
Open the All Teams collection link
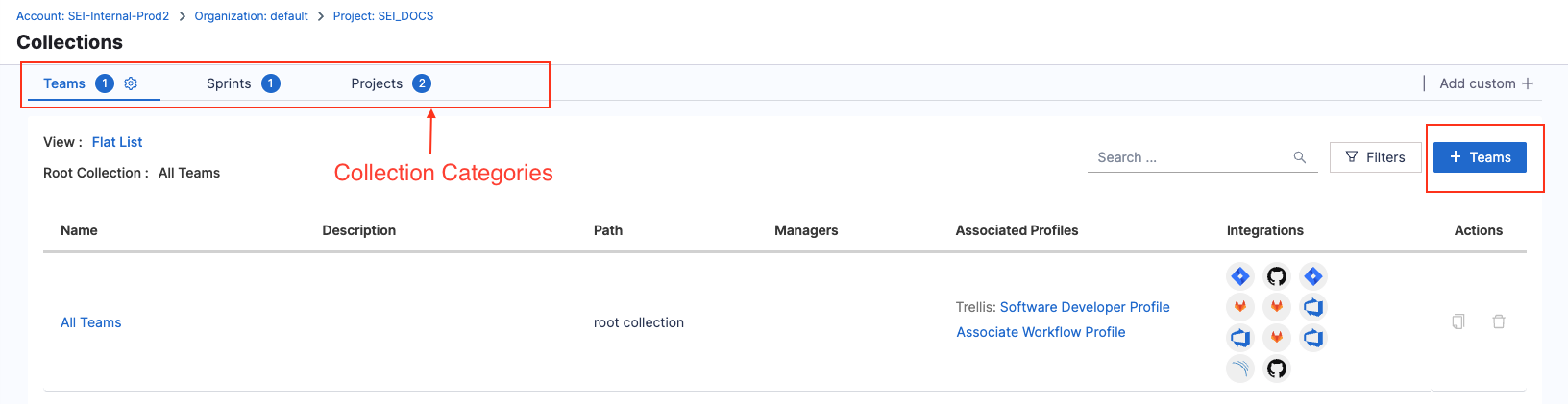(91, 322)
